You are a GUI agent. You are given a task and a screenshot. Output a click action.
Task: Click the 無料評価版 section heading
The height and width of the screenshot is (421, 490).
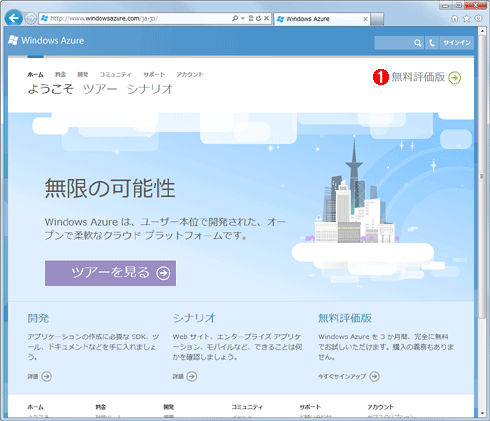345,318
